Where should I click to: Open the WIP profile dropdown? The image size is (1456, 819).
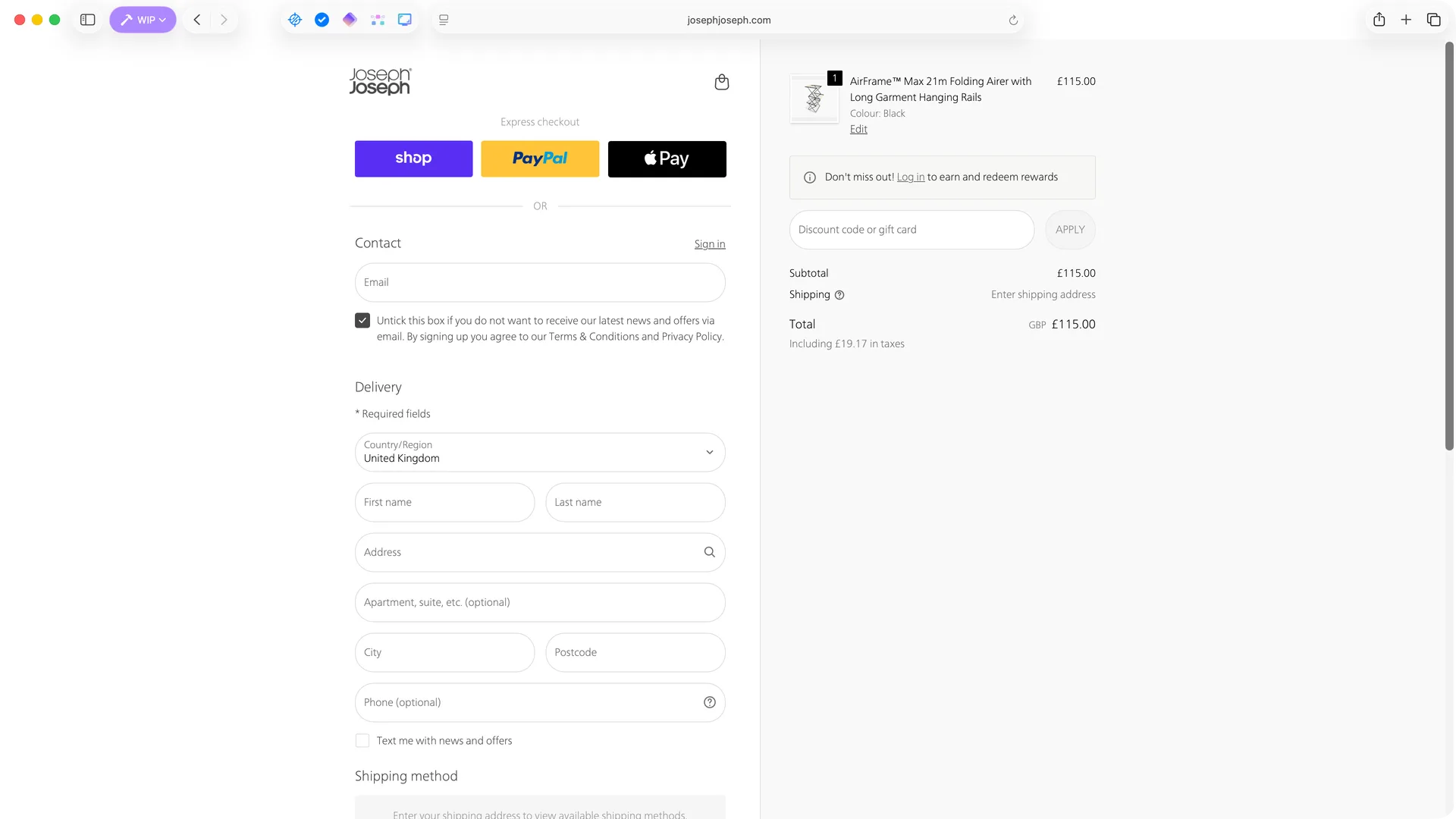pos(143,20)
